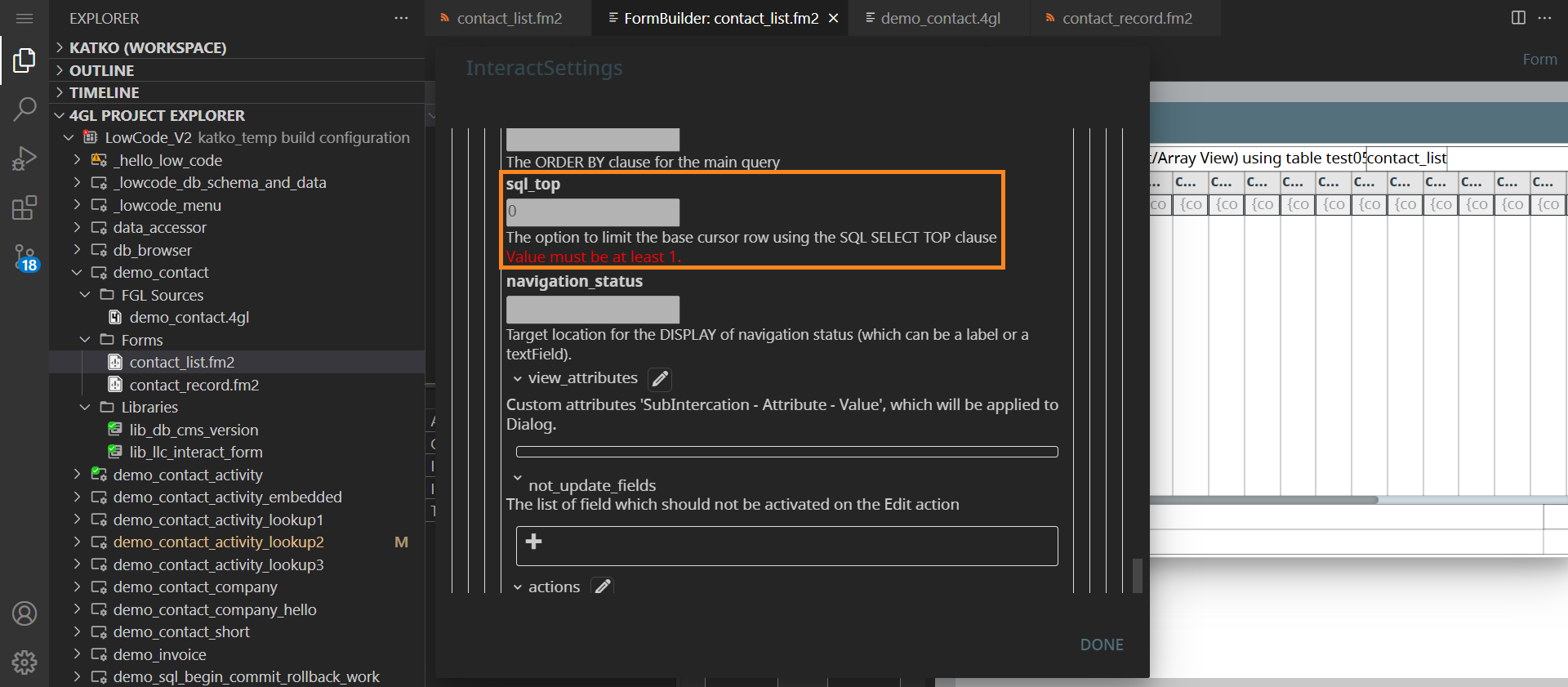Open the Extensions view icon
Image resolution: width=1568 pixels, height=687 pixels.
(24, 207)
